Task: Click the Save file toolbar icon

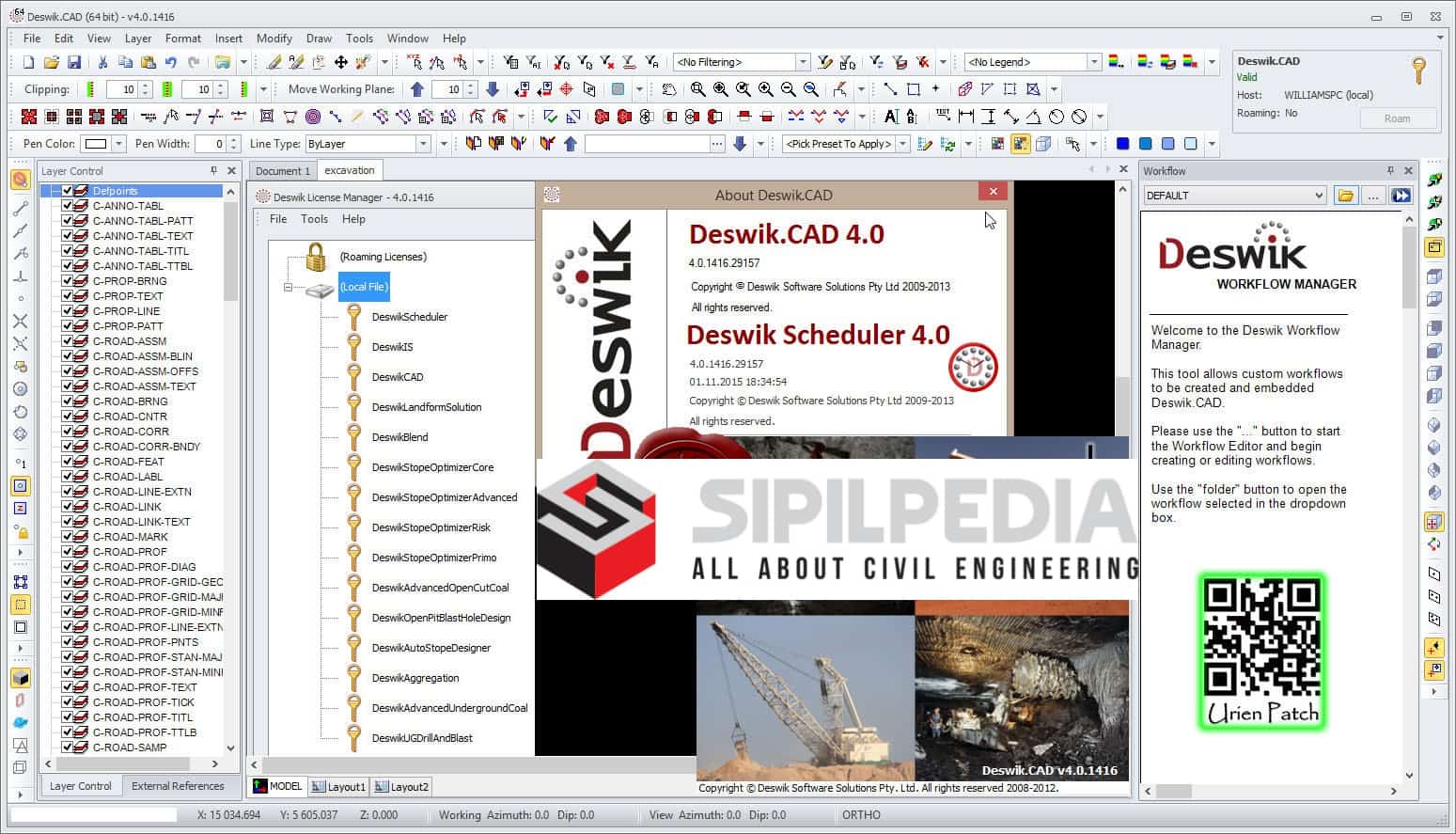Action: [74, 62]
